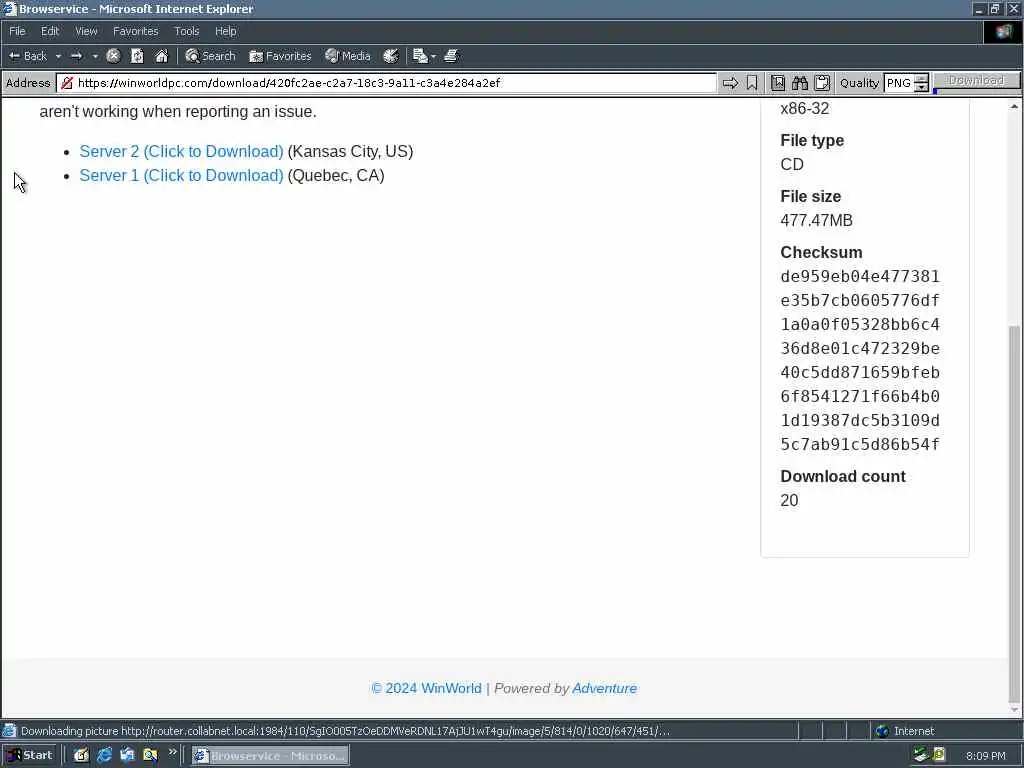
Task: Open the Favorites menu
Action: tap(136, 31)
